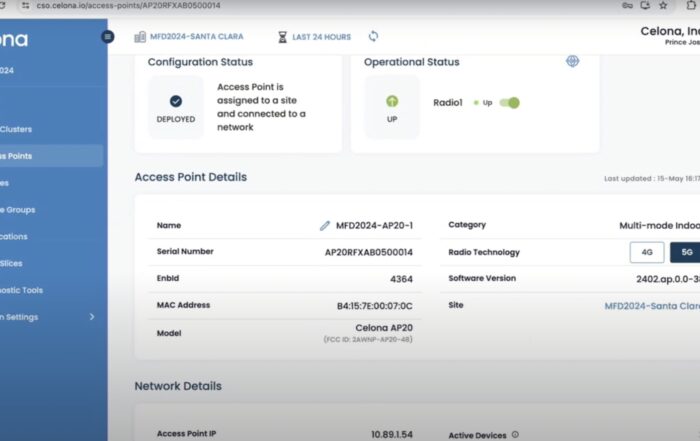Click the Enbid value 4364

tap(401, 279)
